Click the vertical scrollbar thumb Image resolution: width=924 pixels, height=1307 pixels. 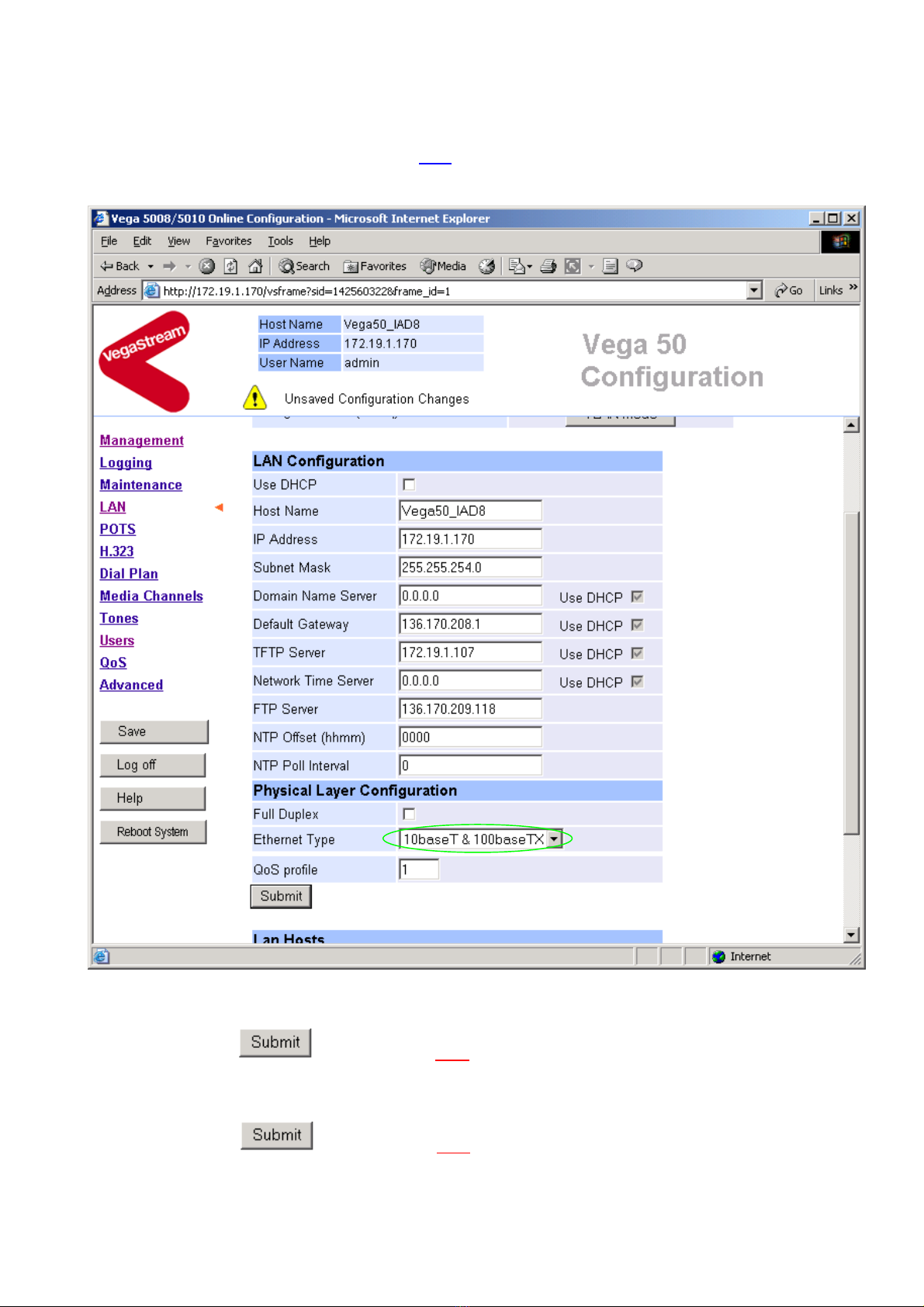pyautogui.click(x=851, y=673)
